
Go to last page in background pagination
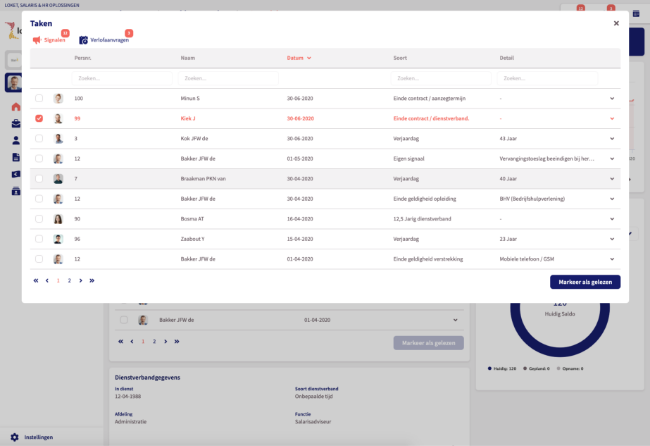point(177,341)
